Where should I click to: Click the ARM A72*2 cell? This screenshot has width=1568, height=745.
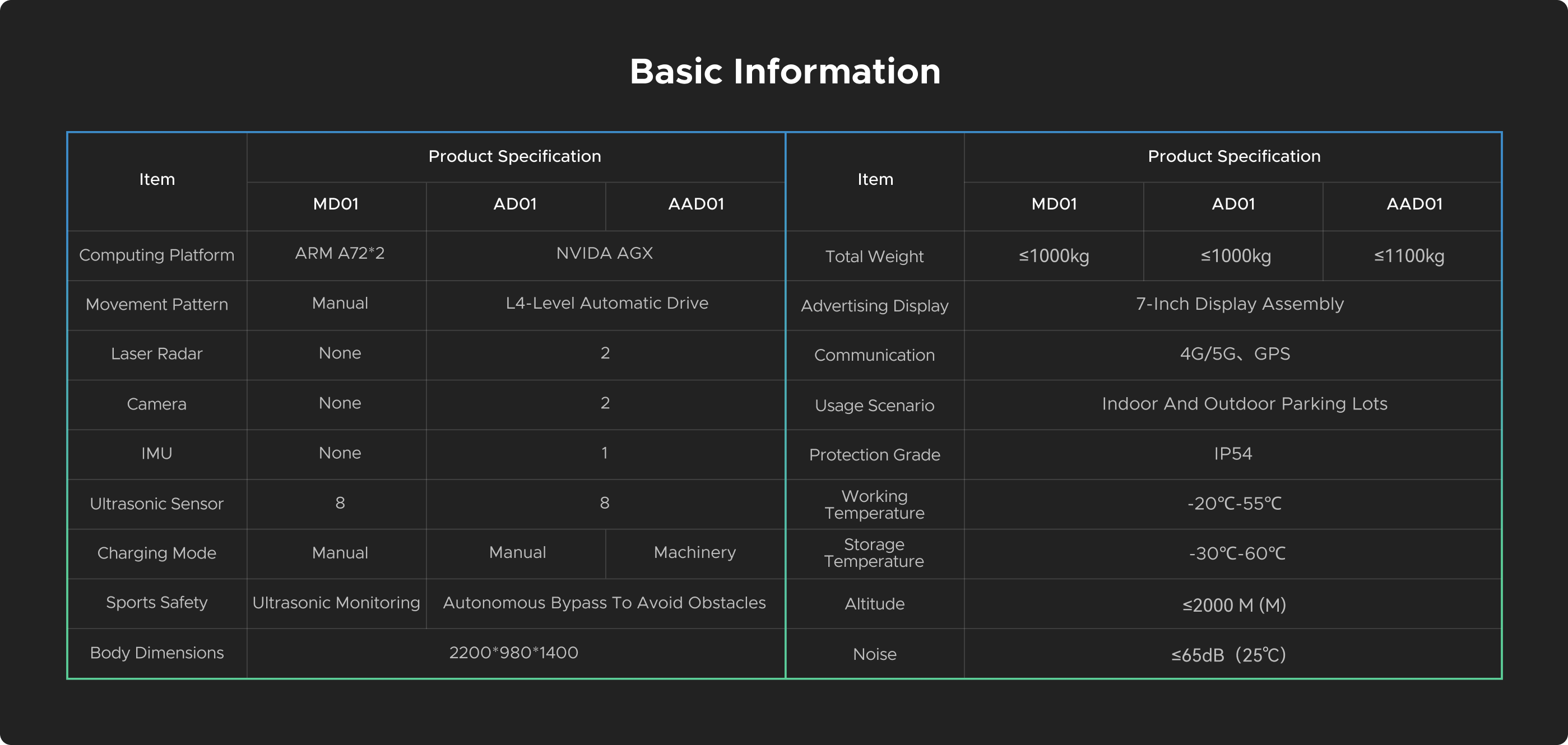click(x=340, y=253)
